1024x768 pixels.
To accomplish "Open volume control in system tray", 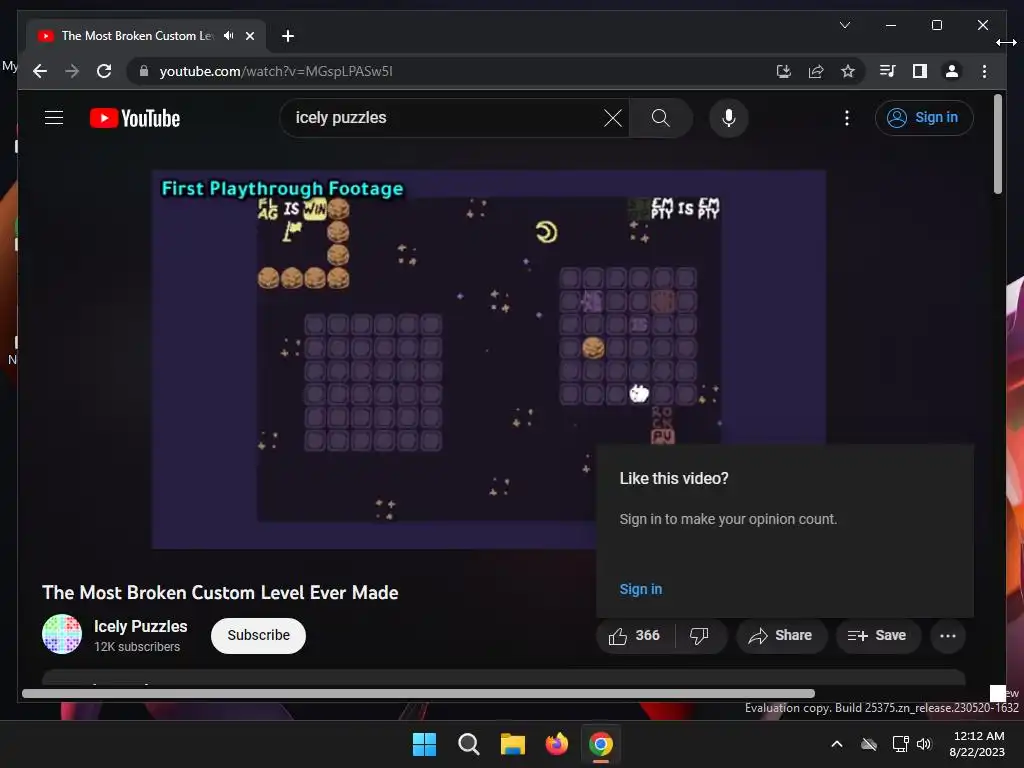I will point(924,744).
